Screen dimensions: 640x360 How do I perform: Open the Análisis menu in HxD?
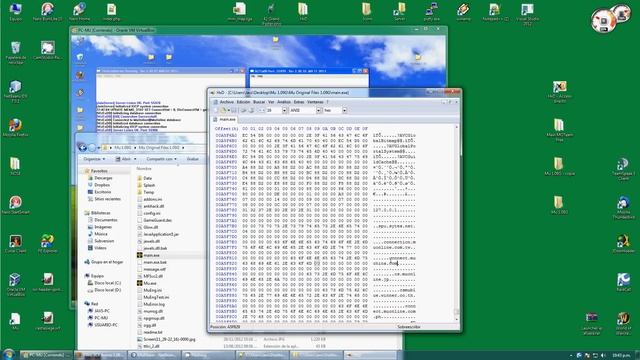pyautogui.click(x=284, y=102)
